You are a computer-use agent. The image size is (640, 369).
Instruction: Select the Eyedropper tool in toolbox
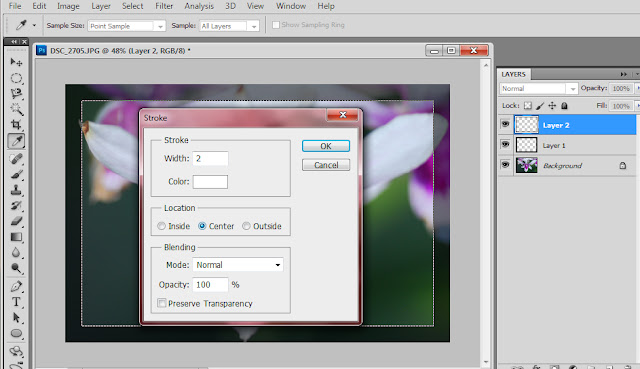pos(16,141)
